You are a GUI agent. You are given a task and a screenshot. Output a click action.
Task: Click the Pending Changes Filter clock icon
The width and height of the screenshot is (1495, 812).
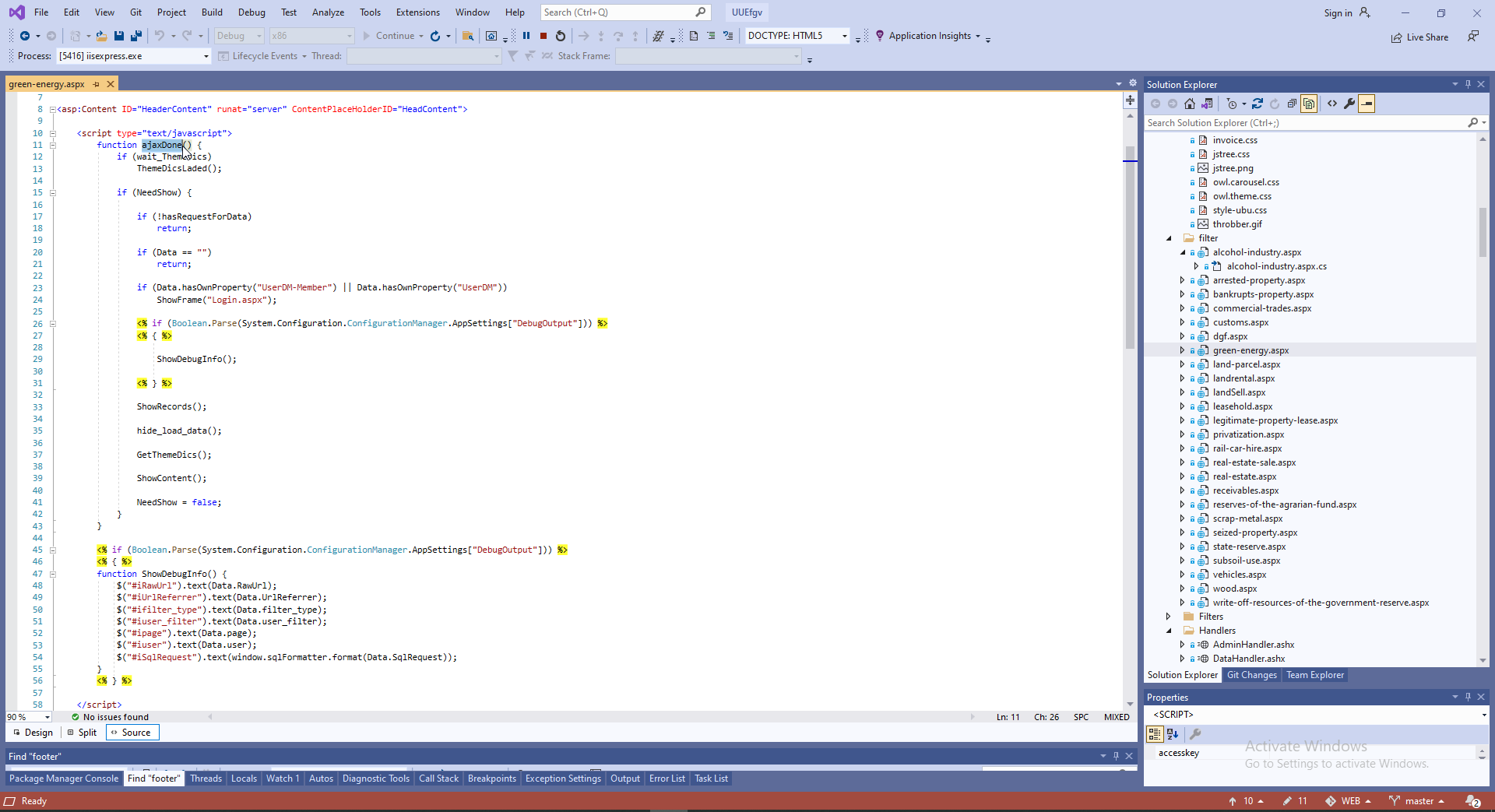pyautogui.click(x=1231, y=104)
